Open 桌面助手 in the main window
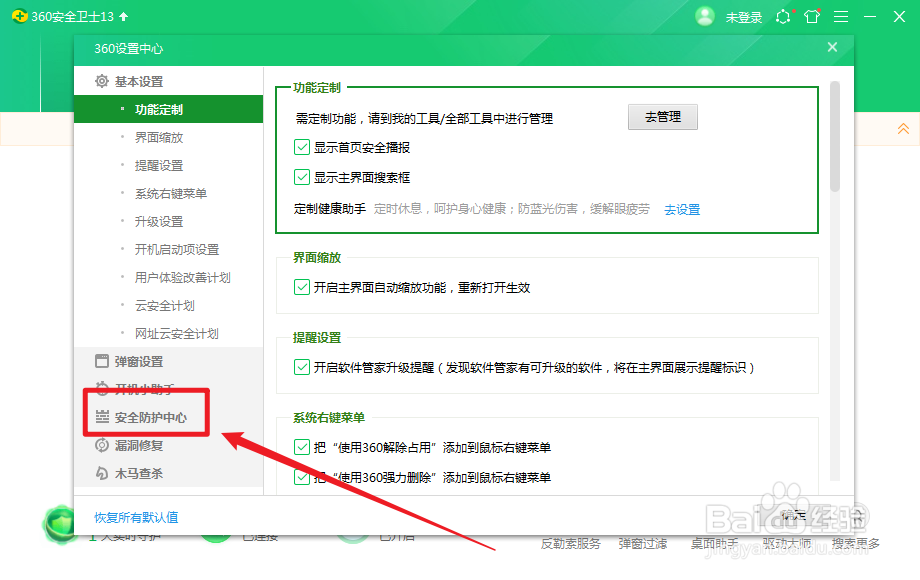 click(x=714, y=544)
